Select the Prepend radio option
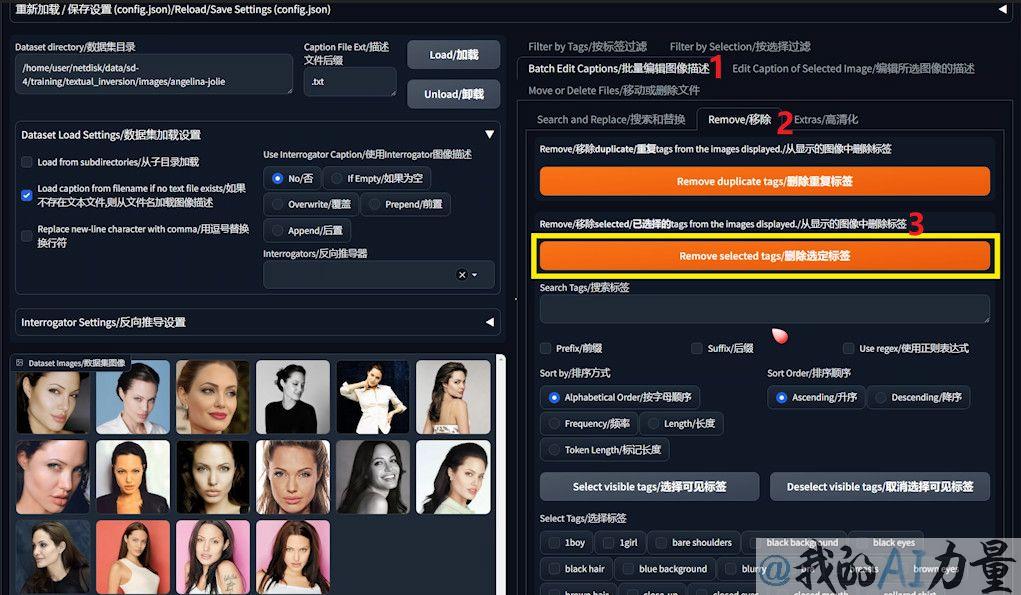The height and width of the screenshot is (595, 1021). click(x=374, y=204)
